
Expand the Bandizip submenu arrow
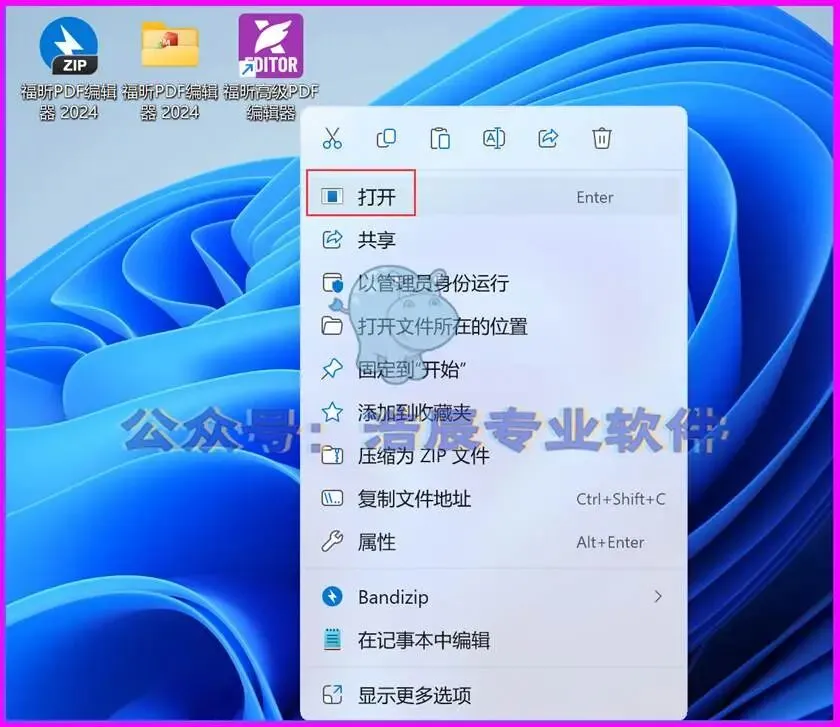[x=658, y=596]
